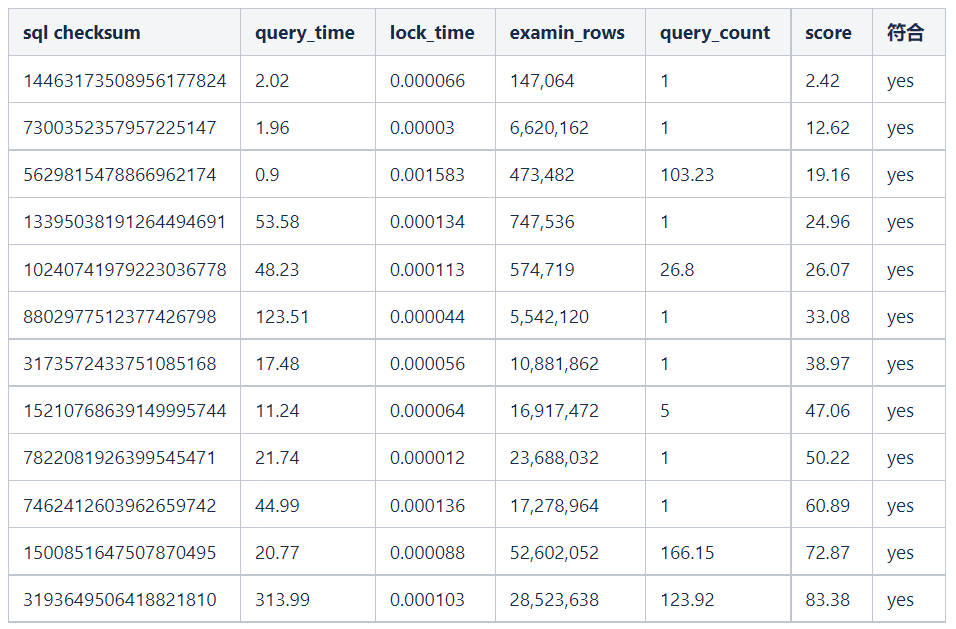Click lock_time value 0.000012

pos(427,458)
